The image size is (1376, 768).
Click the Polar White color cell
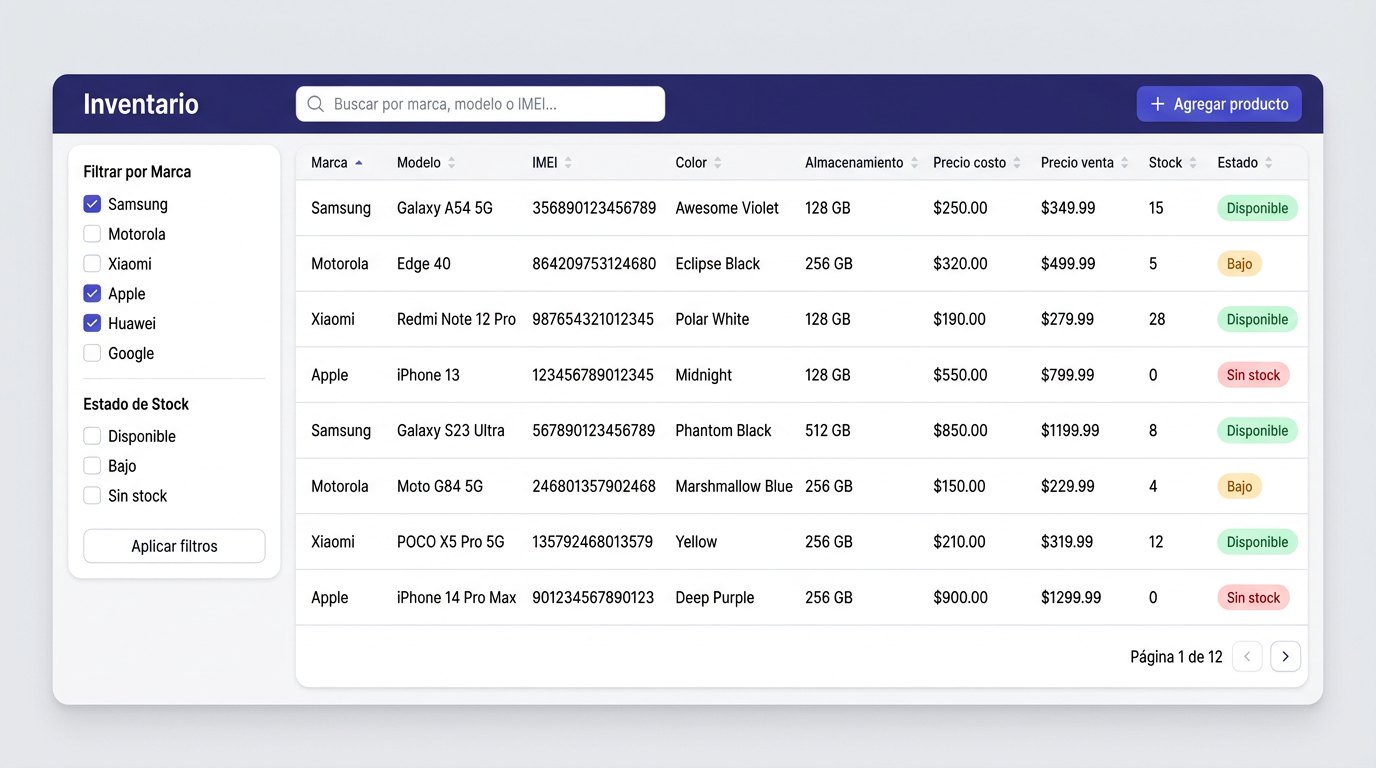(712, 319)
